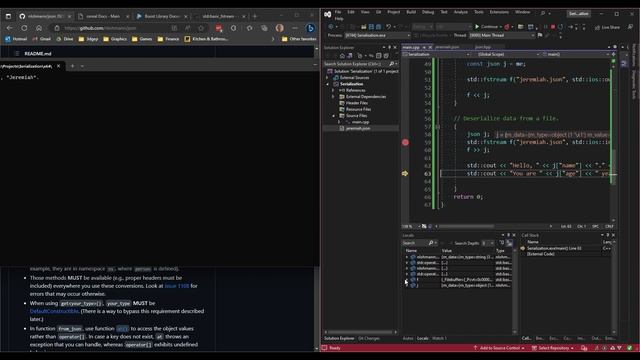This screenshot has width=640, height=360.
Task: Click the DefaultConstructible link in README
Action: tap(54, 311)
